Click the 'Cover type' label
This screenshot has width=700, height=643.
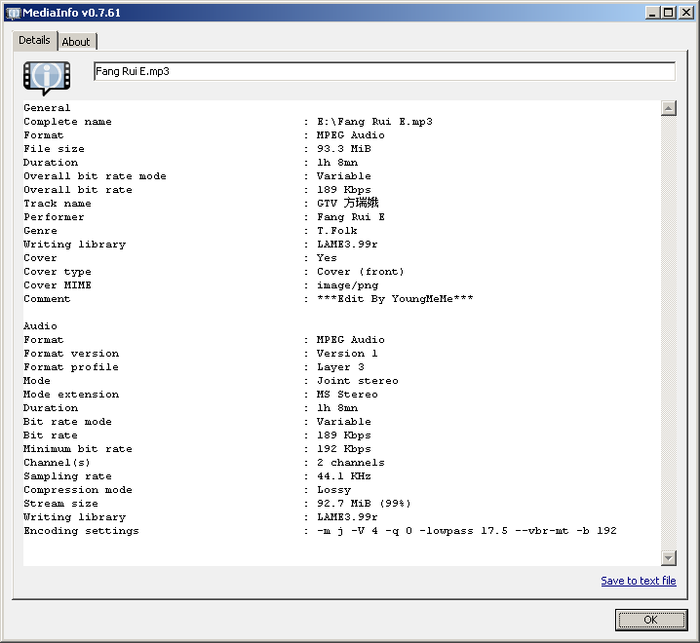point(57,271)
